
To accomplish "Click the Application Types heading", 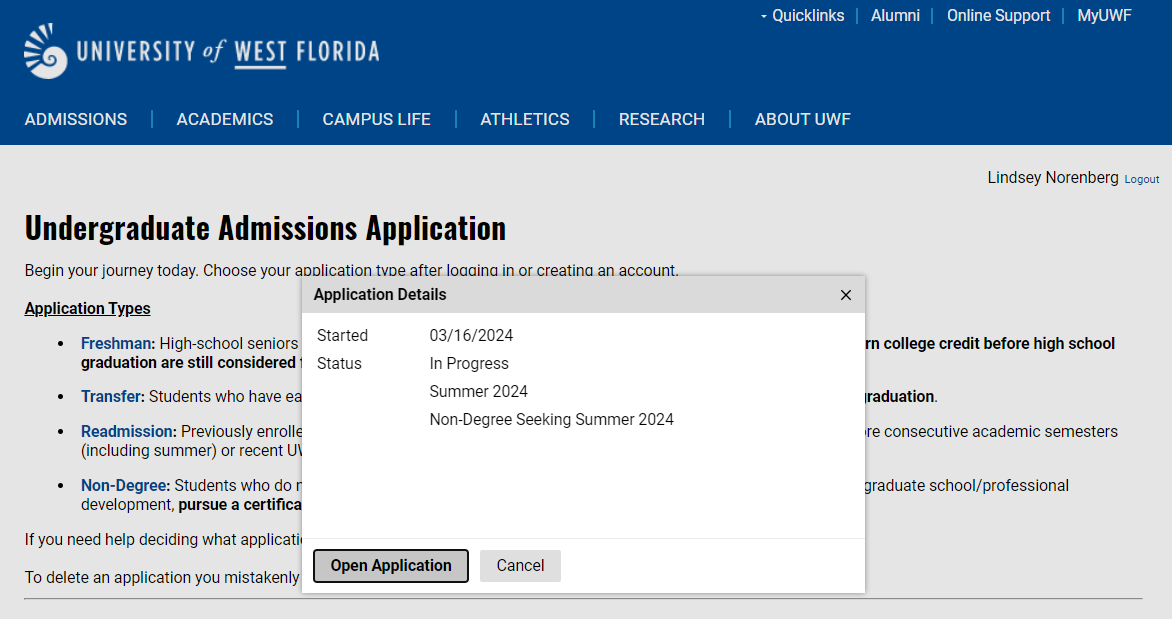I will [87, 309].
